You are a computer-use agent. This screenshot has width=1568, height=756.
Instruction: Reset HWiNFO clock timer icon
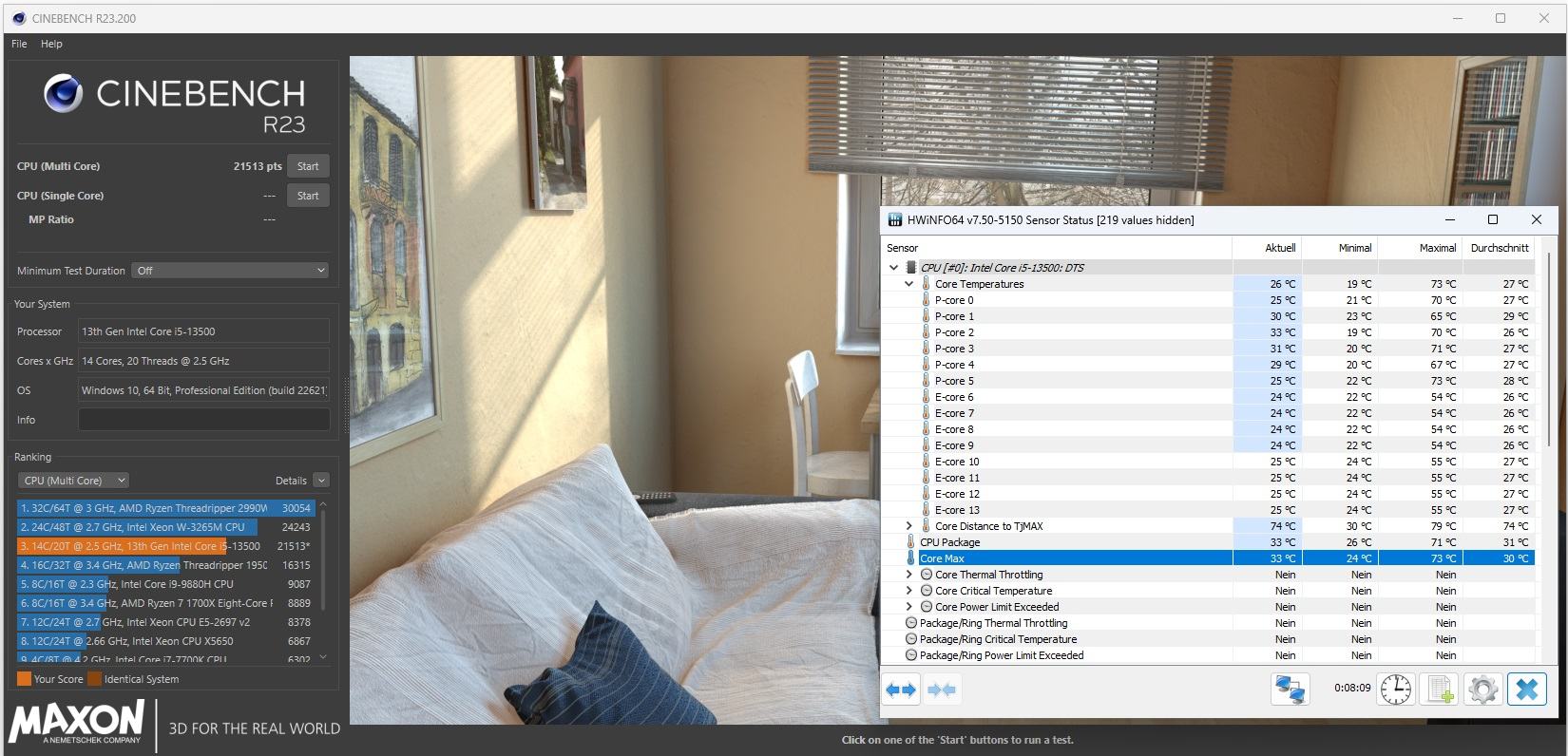pyautogui.click(x=1395, y=689)
